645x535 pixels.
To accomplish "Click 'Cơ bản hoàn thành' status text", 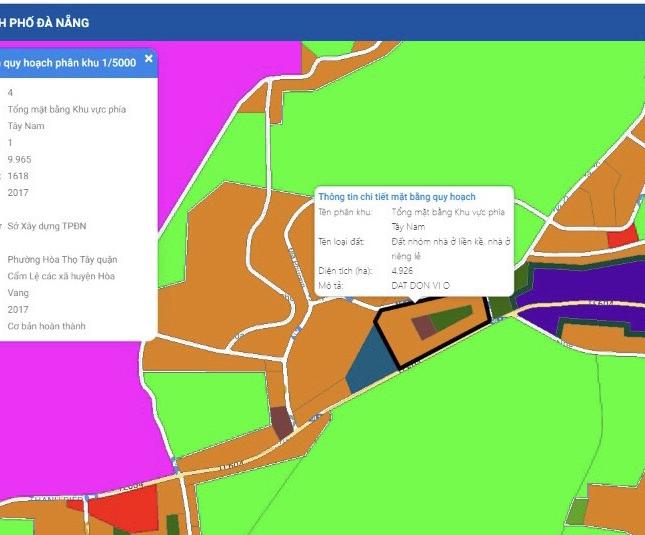I will 46,326.
